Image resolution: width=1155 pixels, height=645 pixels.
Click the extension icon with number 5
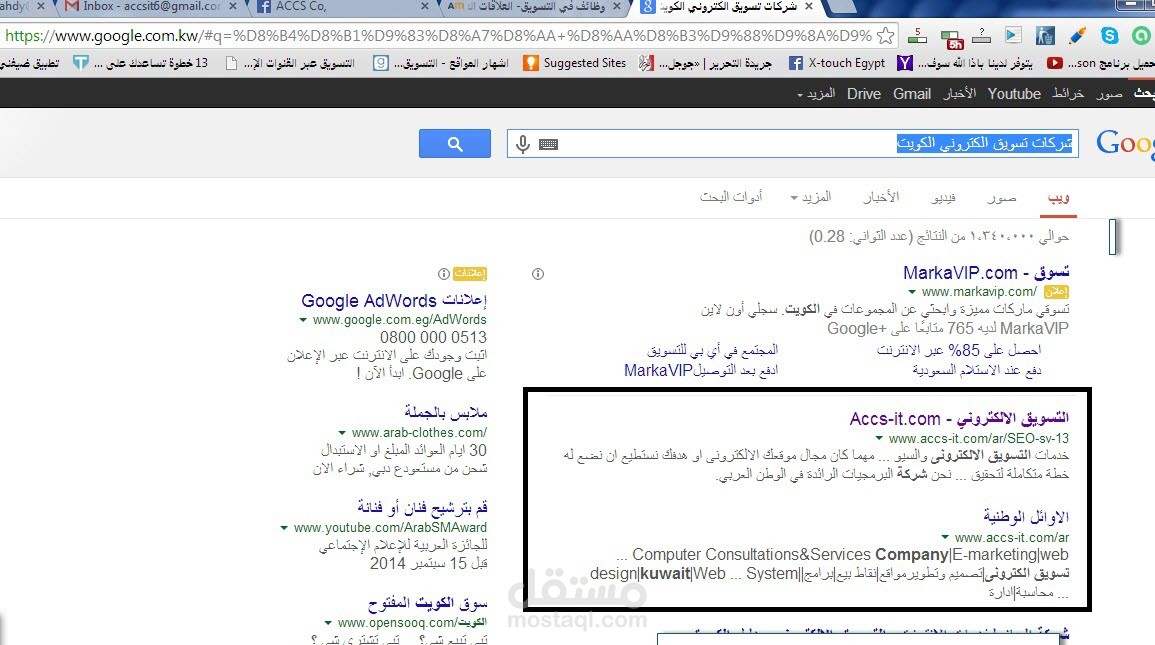[x=917, y=35]
